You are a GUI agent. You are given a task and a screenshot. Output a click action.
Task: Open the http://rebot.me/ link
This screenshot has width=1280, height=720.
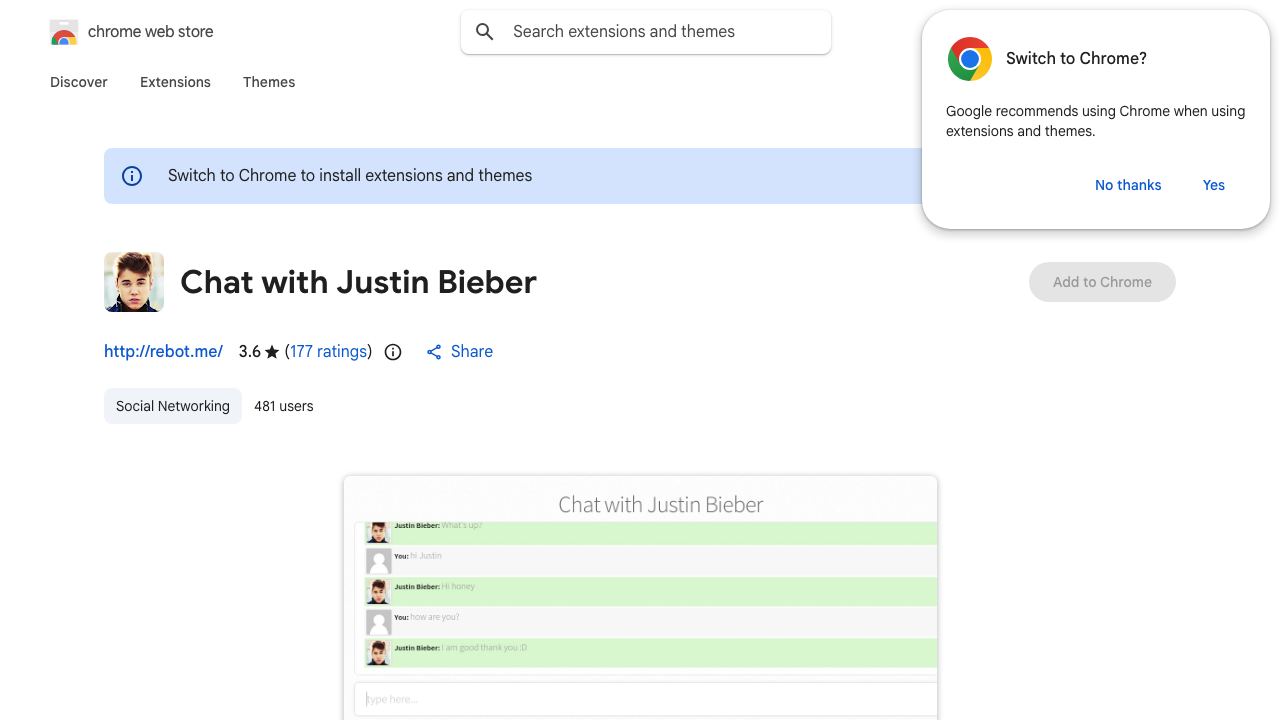[x=164, y=351]
